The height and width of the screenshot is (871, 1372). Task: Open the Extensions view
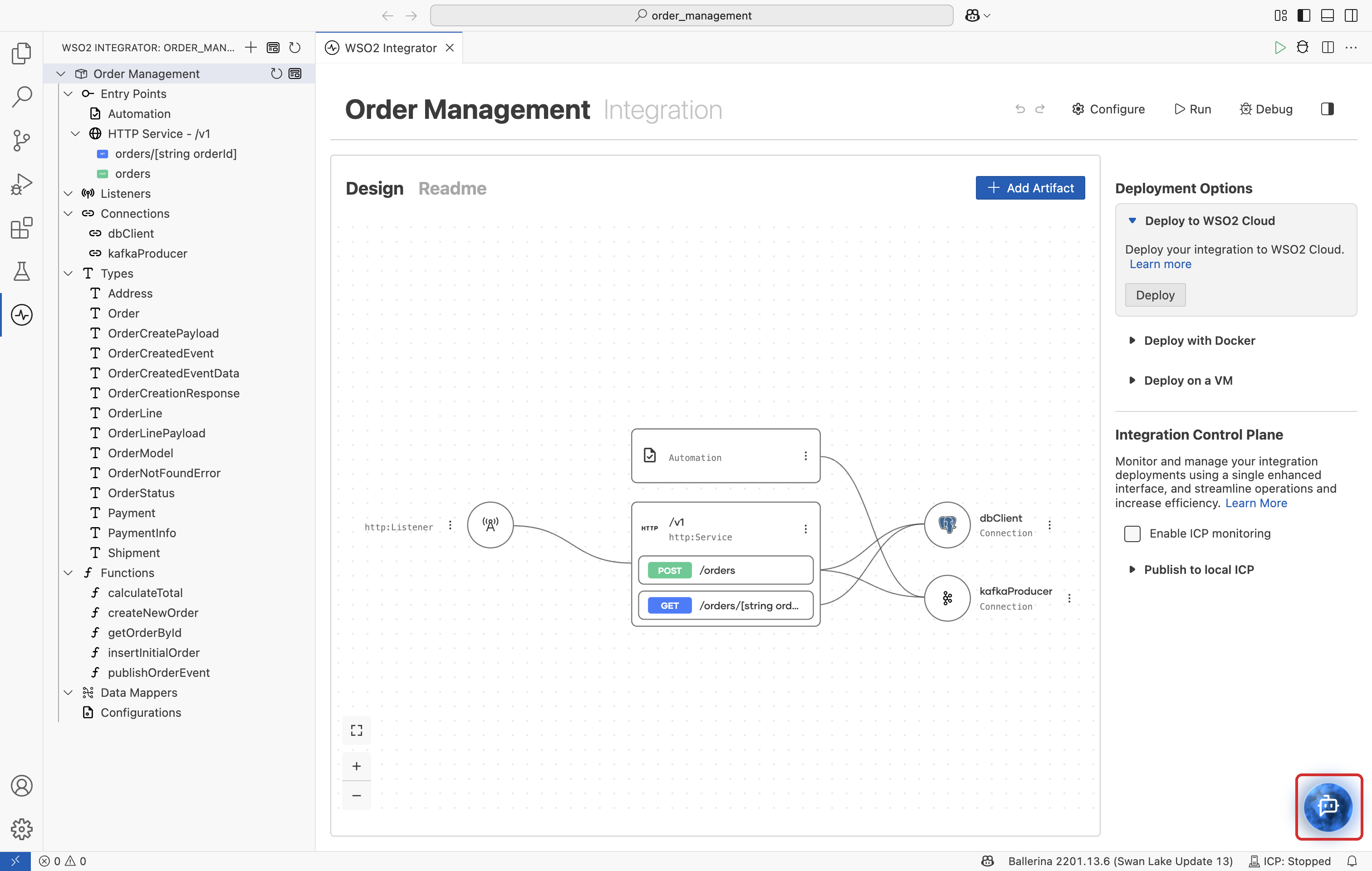(x=22, y=228)
